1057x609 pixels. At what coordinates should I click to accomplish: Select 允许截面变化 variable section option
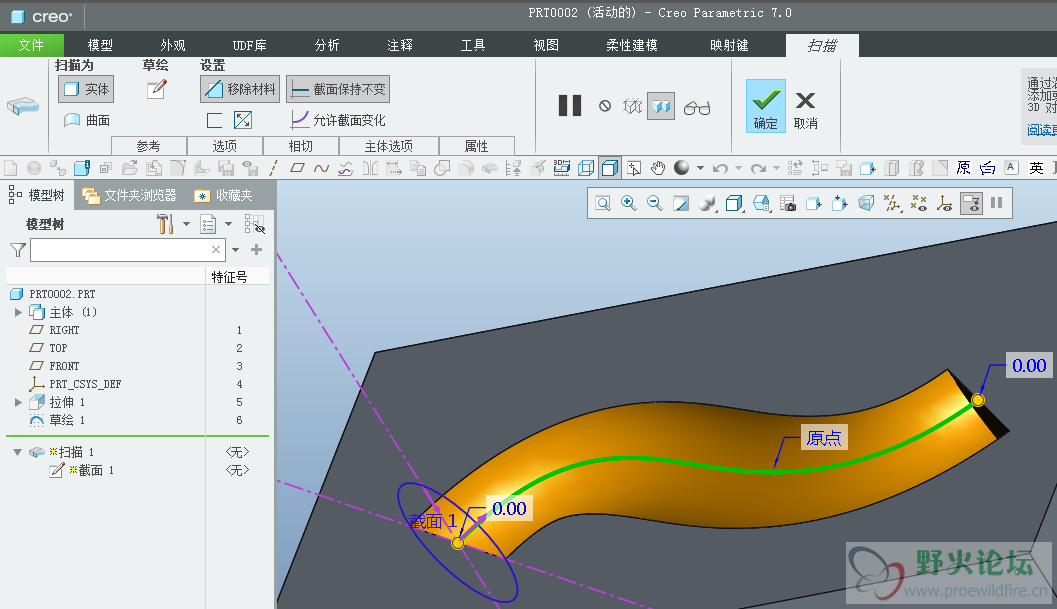tap(338, 120)
